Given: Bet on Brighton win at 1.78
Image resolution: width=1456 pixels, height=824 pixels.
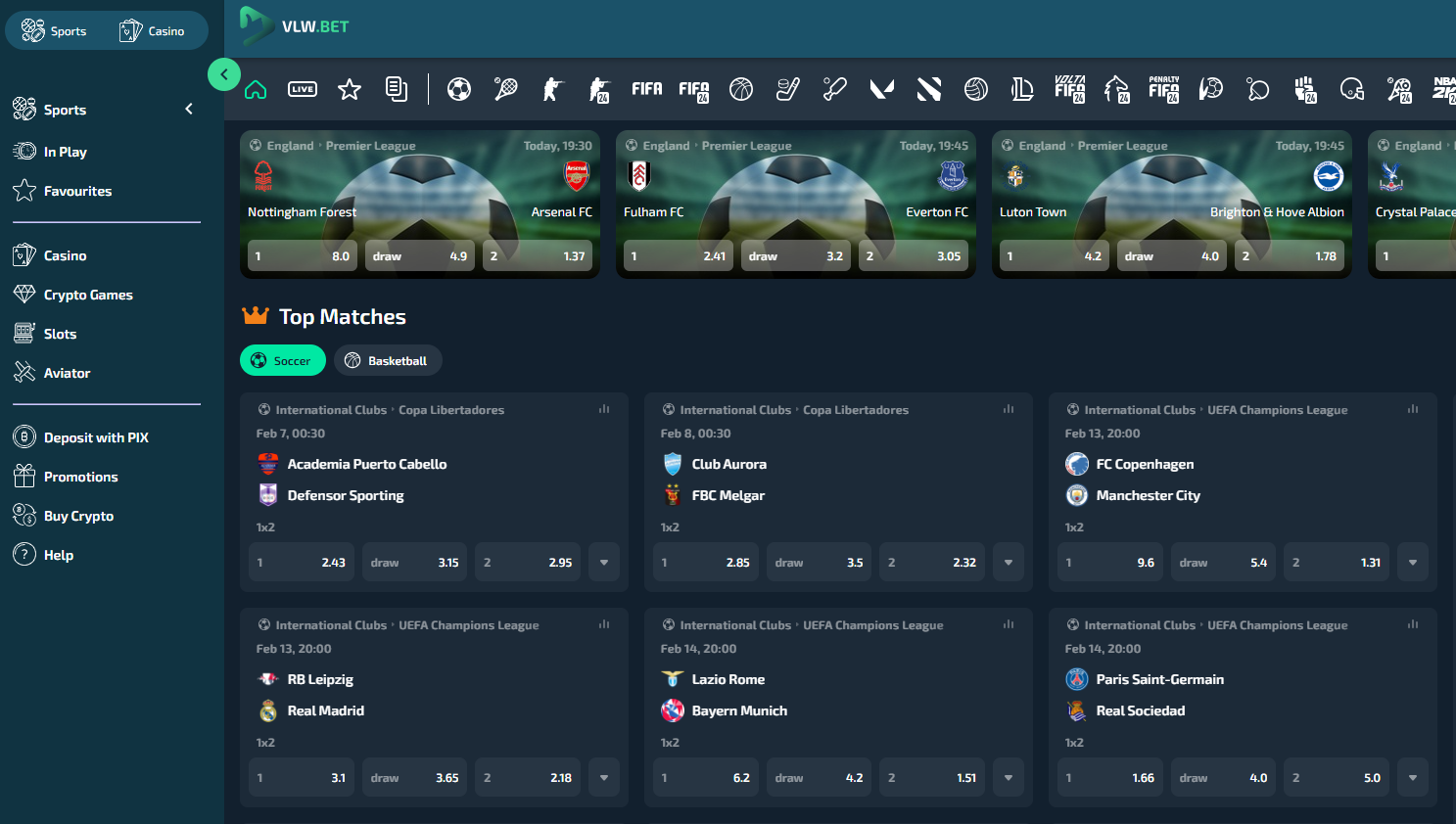Looking at the screenshot, I should tap(1290, 255).
